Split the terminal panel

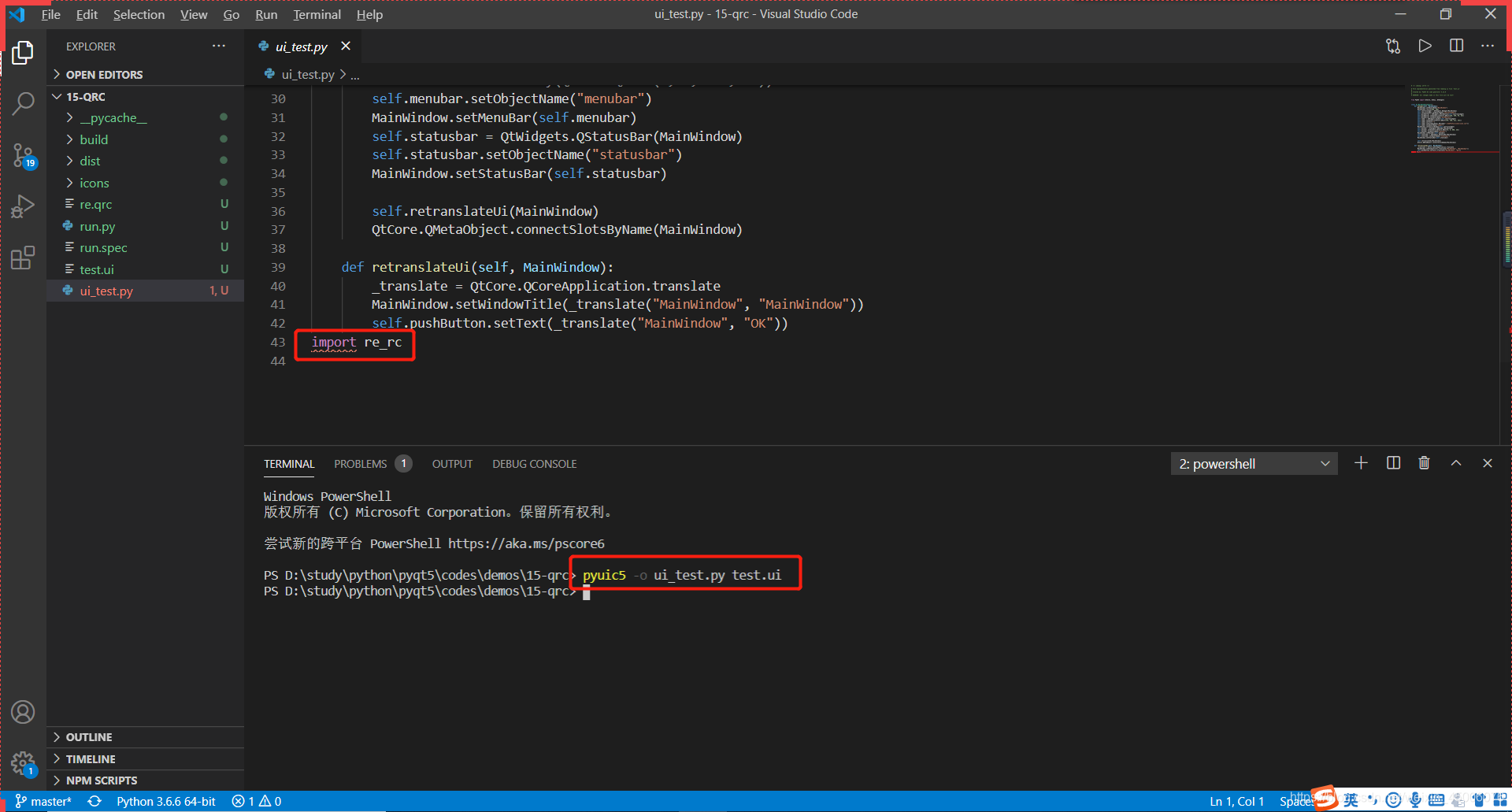[1393, 463]
